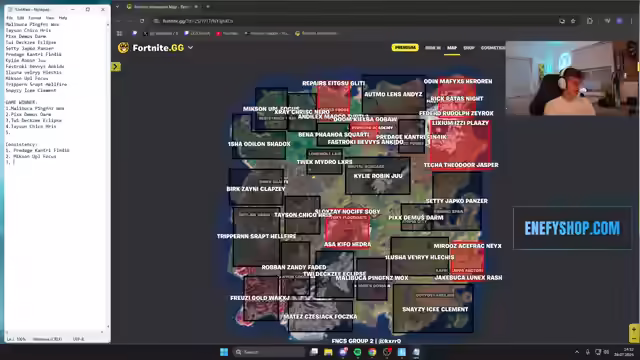Open the Notepad File menu

click(x=9, y=18)
